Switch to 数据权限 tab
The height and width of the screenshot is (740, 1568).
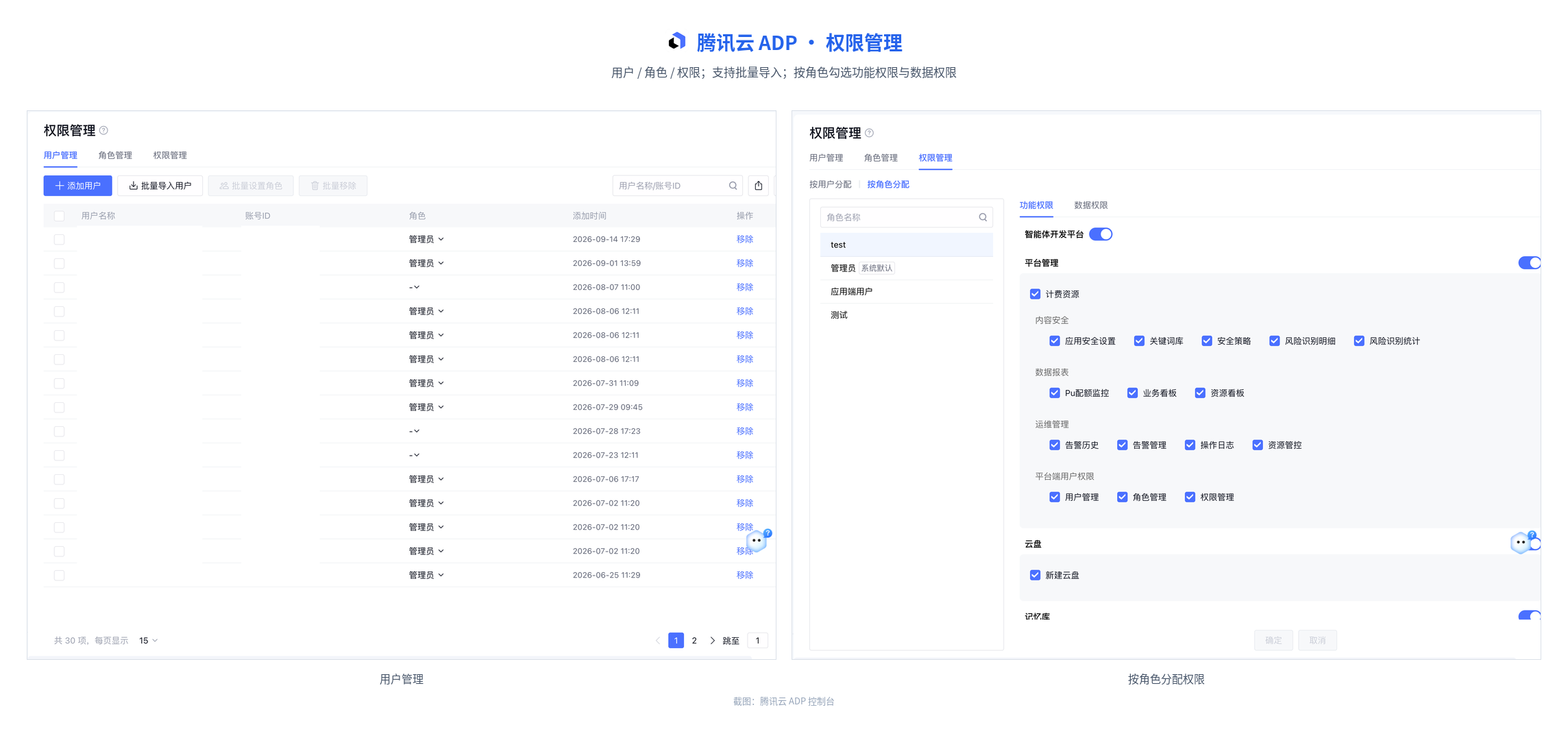click(x=1090, y=205)
